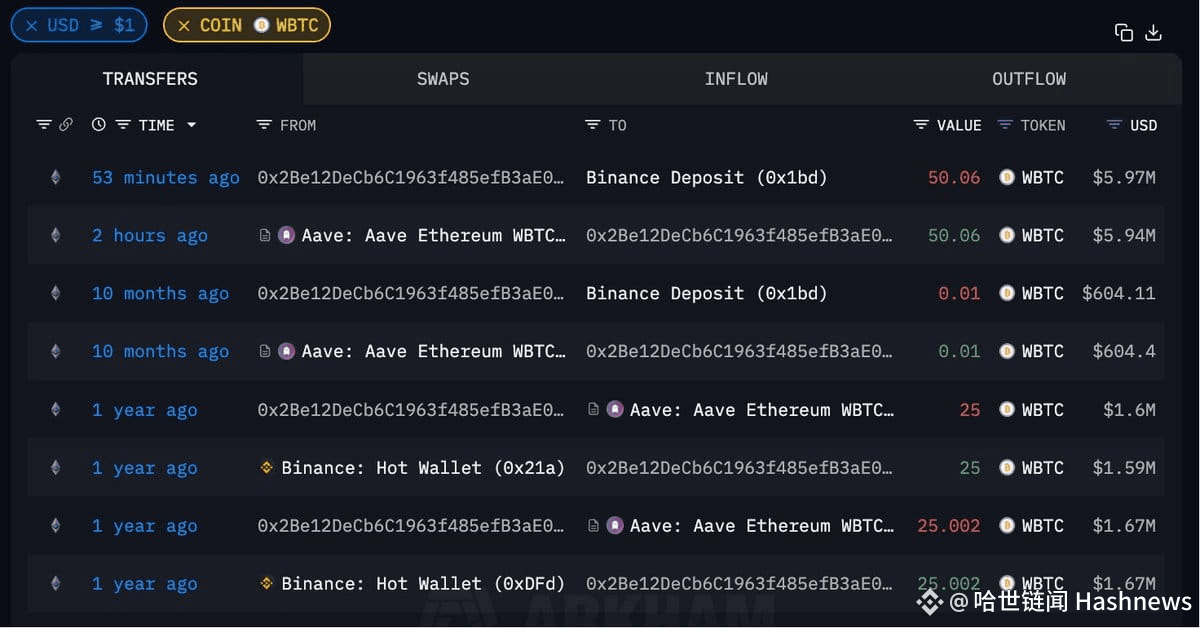Click the $5.97M USD amount
Screen dimensions: 1200x628
click(x=1124, y=178)
